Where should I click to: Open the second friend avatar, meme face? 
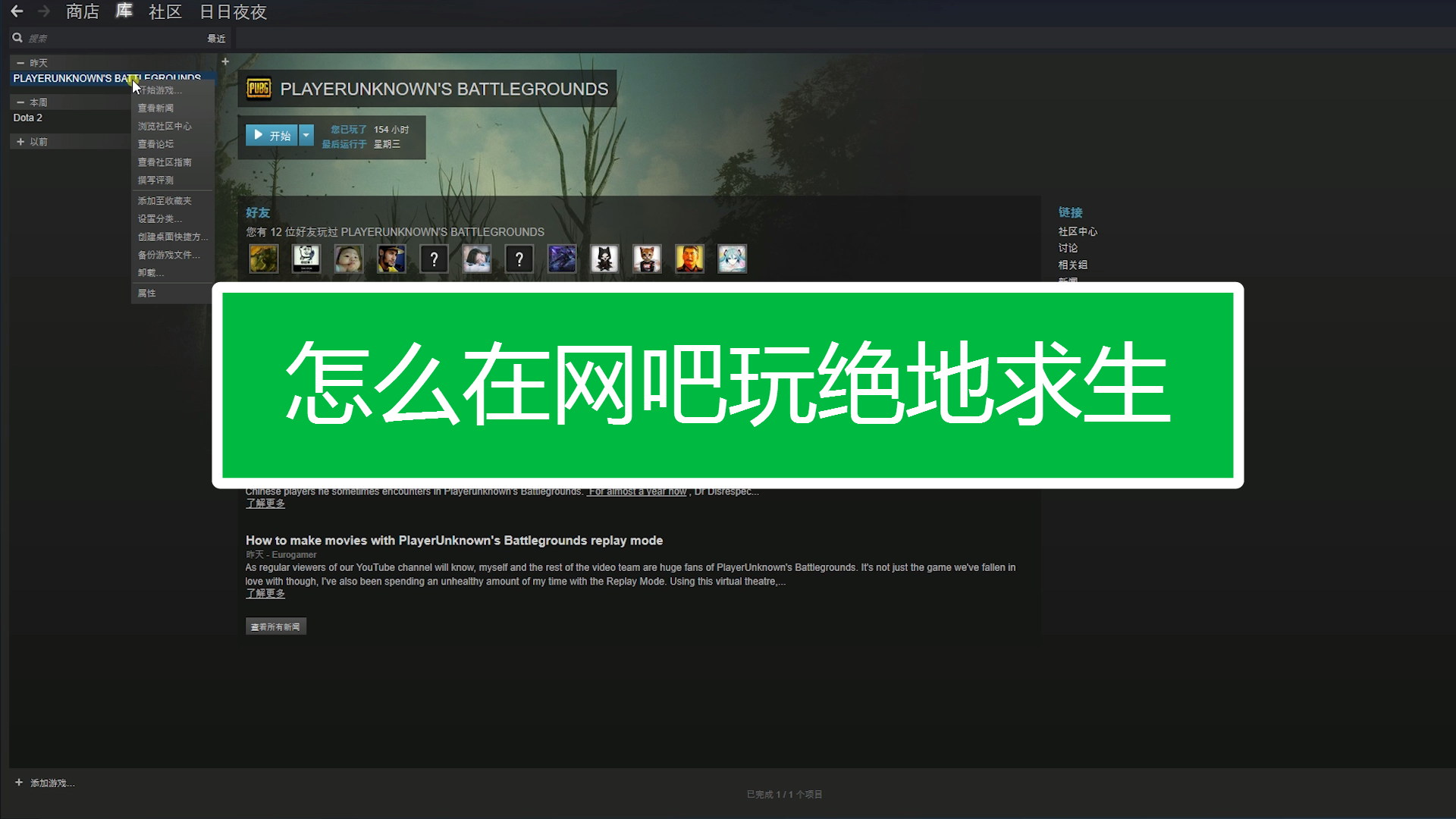tap(306, 259)
